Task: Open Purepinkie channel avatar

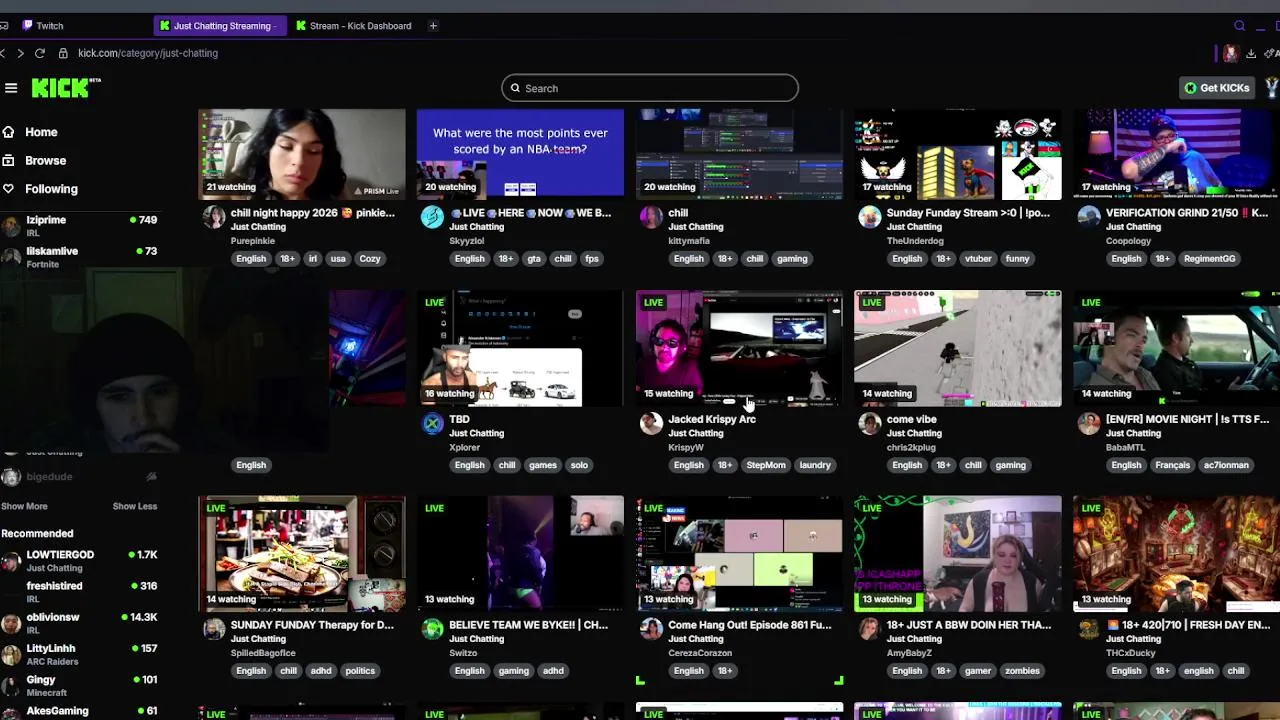Action: 214,218
